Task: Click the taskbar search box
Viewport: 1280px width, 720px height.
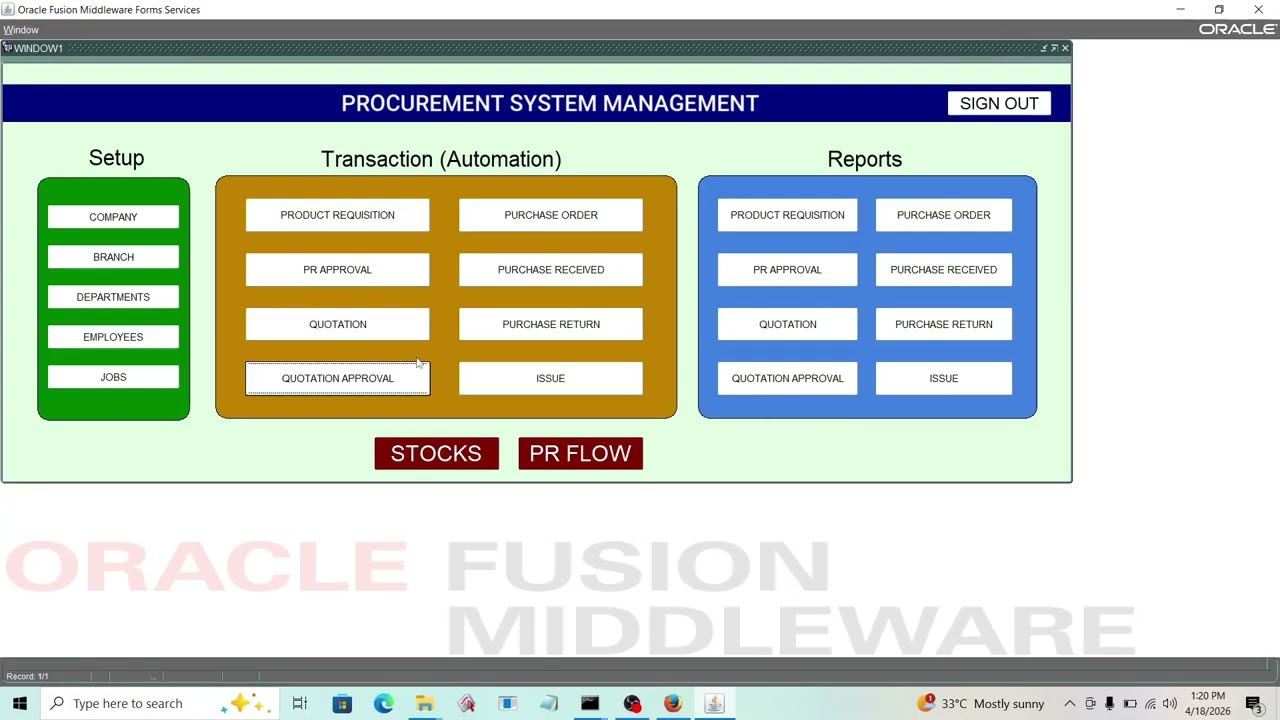Action: click(x=160, y=704)
